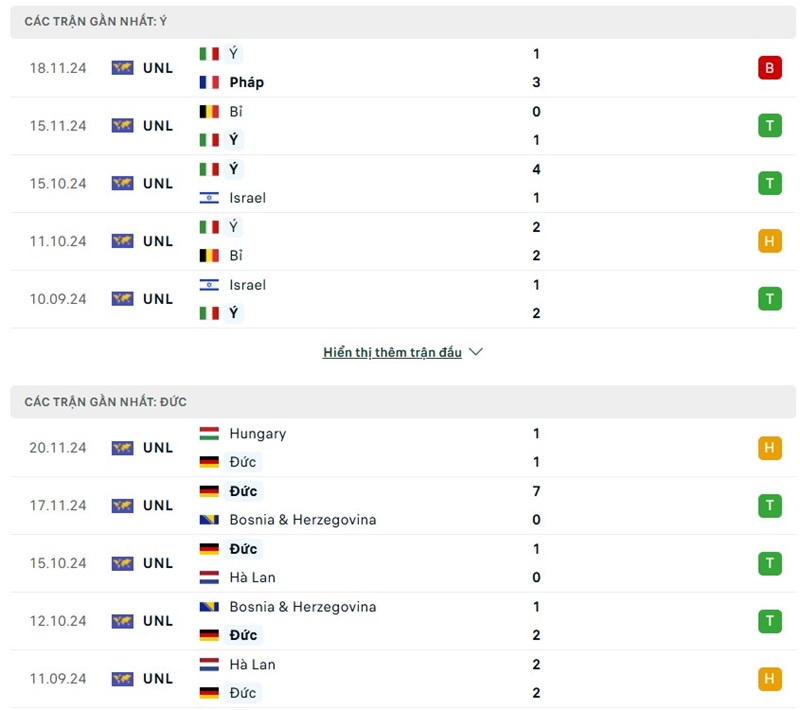The width and height of the screenshot is (800, 710).
Task: Click the red B result badge
Action: click(x=770, y=67)
